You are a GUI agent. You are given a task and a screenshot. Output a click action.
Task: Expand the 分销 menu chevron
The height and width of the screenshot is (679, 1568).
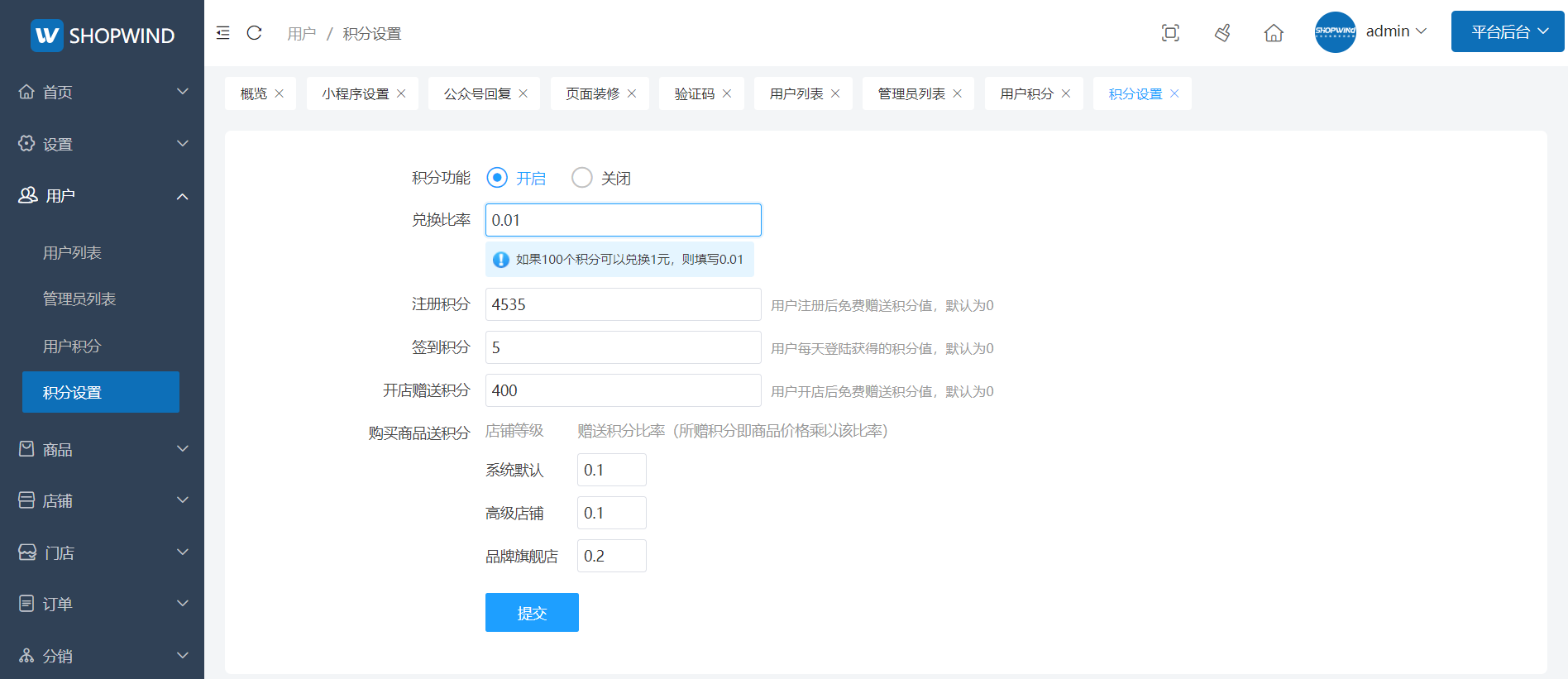(x=183, y=656)
